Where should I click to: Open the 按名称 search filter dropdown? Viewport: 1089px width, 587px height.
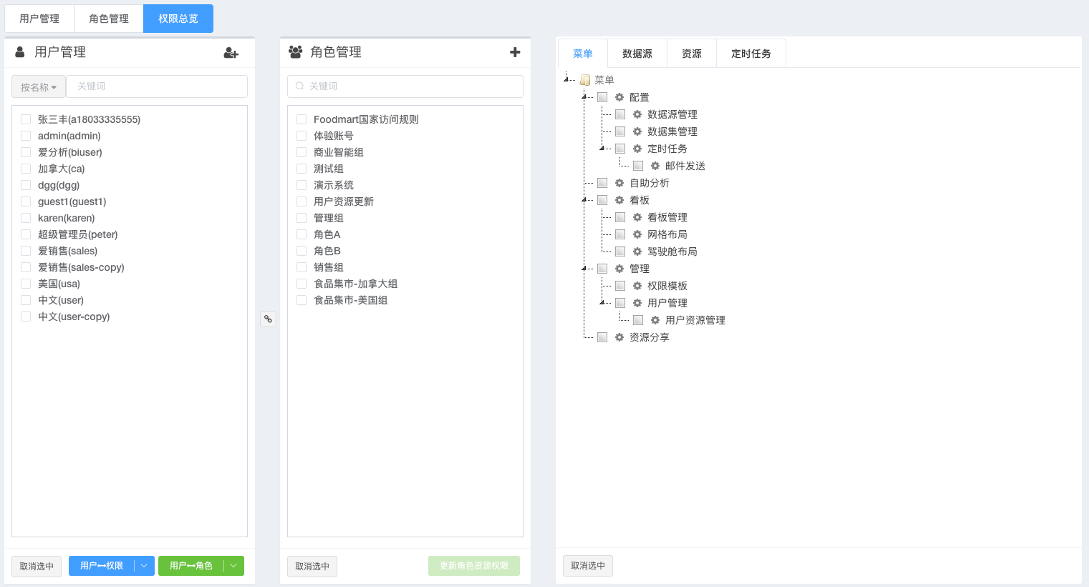[x=39, y=87]
